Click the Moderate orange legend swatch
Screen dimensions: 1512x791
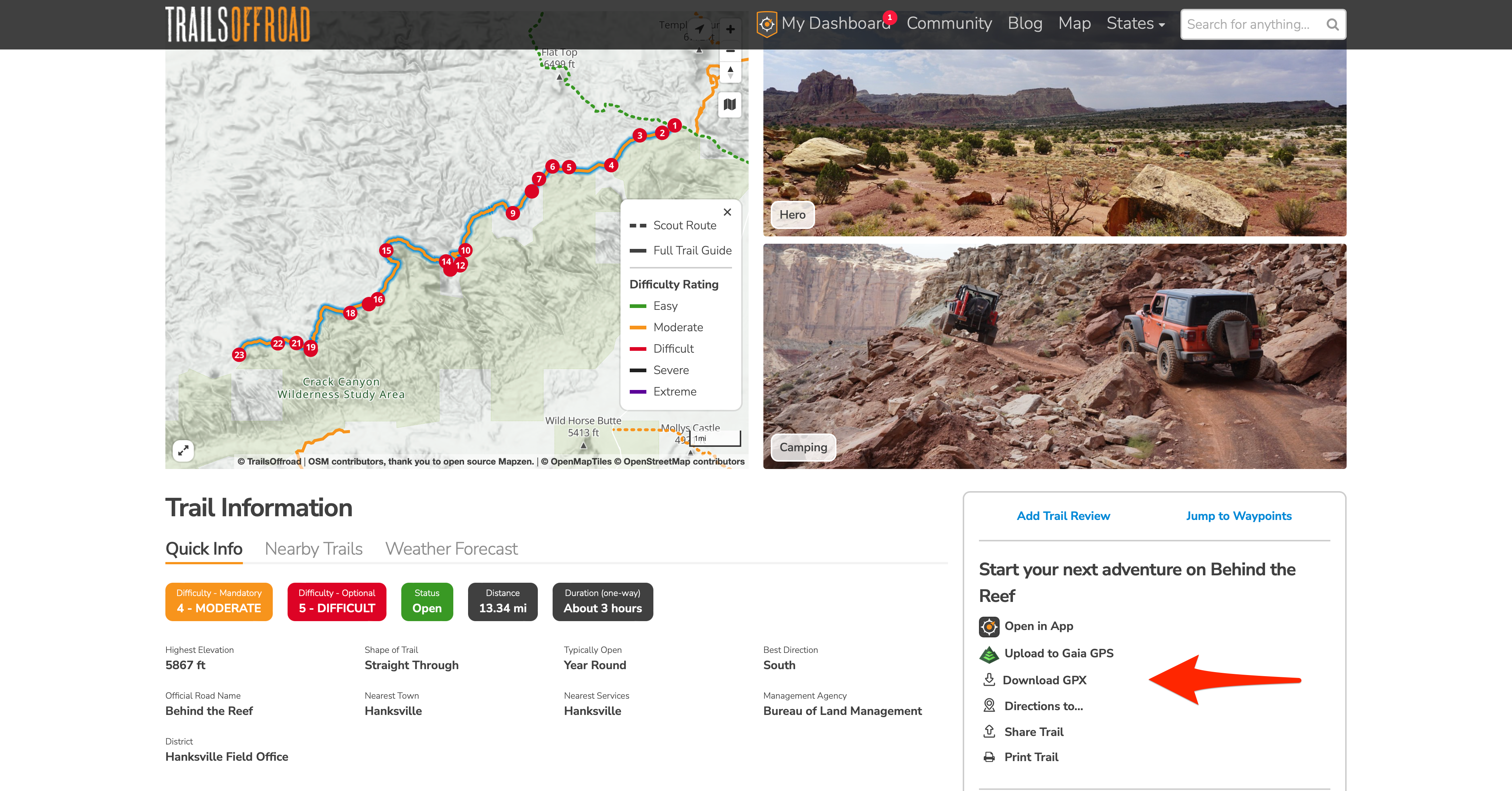pyautogui.click(x=638, y=327)
